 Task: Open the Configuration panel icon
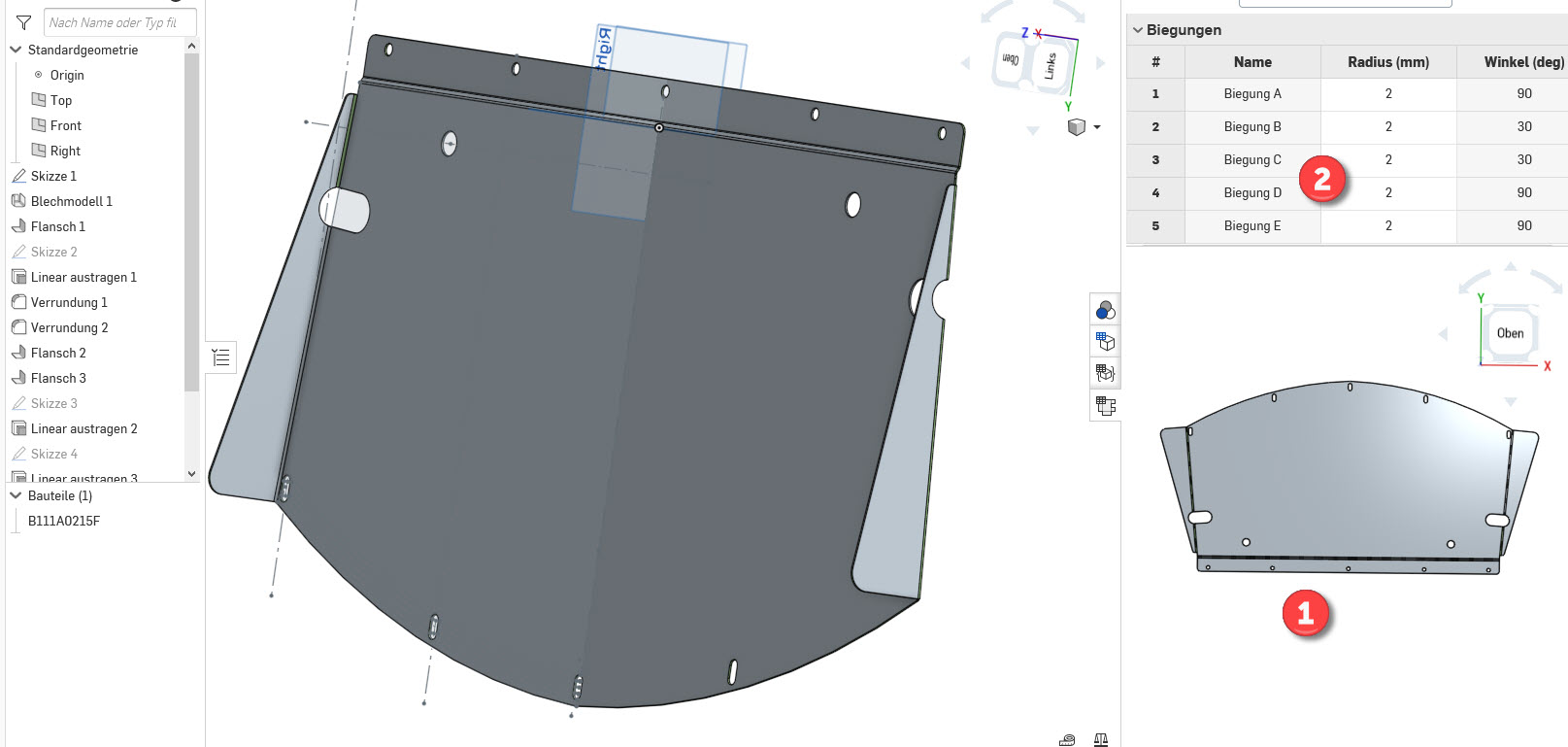coord(1105,341)
